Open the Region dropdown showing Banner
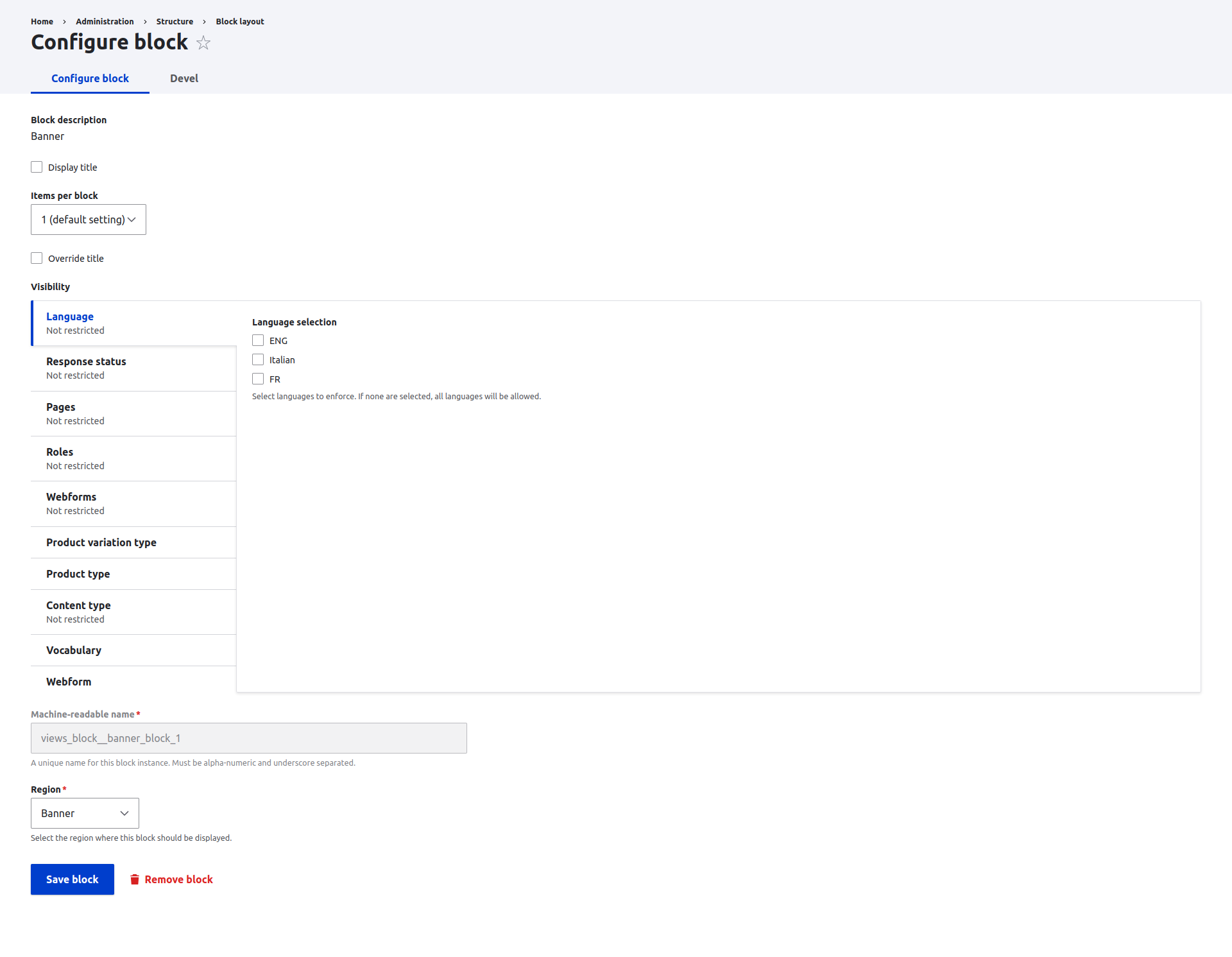 coord(85,813)
